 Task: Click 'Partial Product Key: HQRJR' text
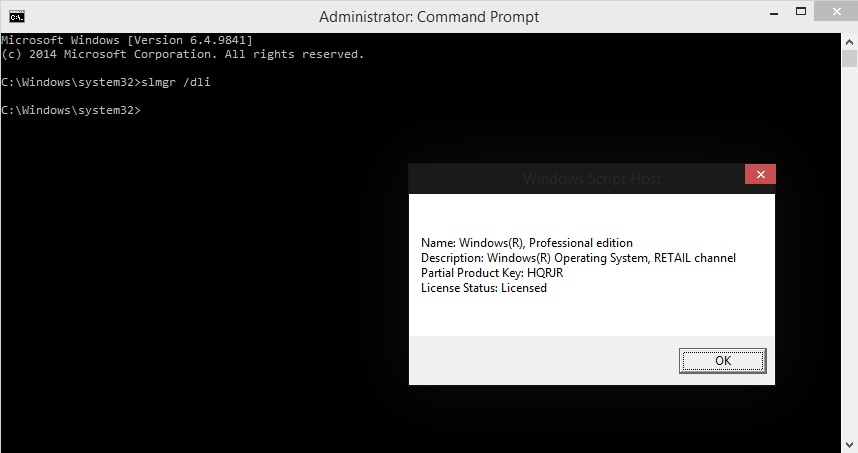[x=492, y=273]
